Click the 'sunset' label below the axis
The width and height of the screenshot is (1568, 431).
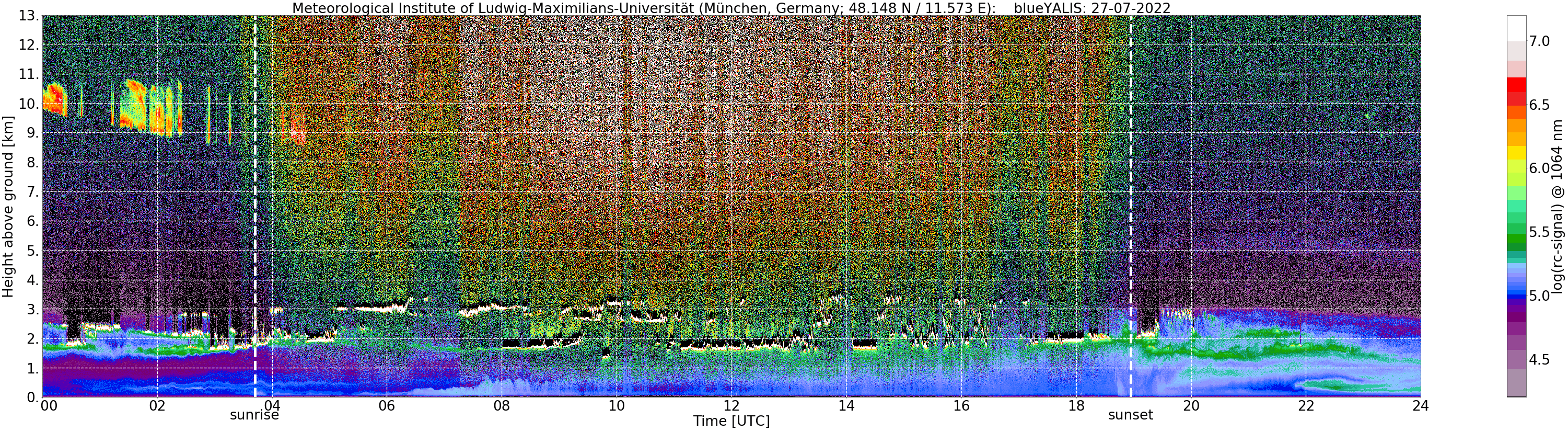[1130, 415]
